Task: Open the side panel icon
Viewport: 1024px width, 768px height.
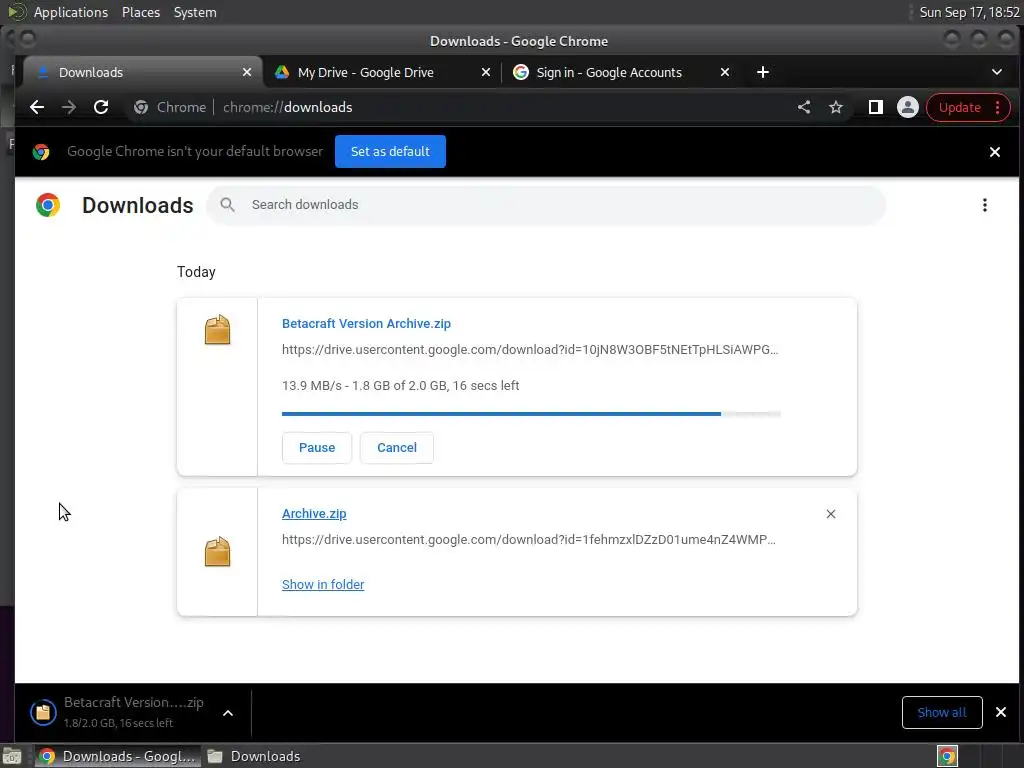Action: (876, 107)
